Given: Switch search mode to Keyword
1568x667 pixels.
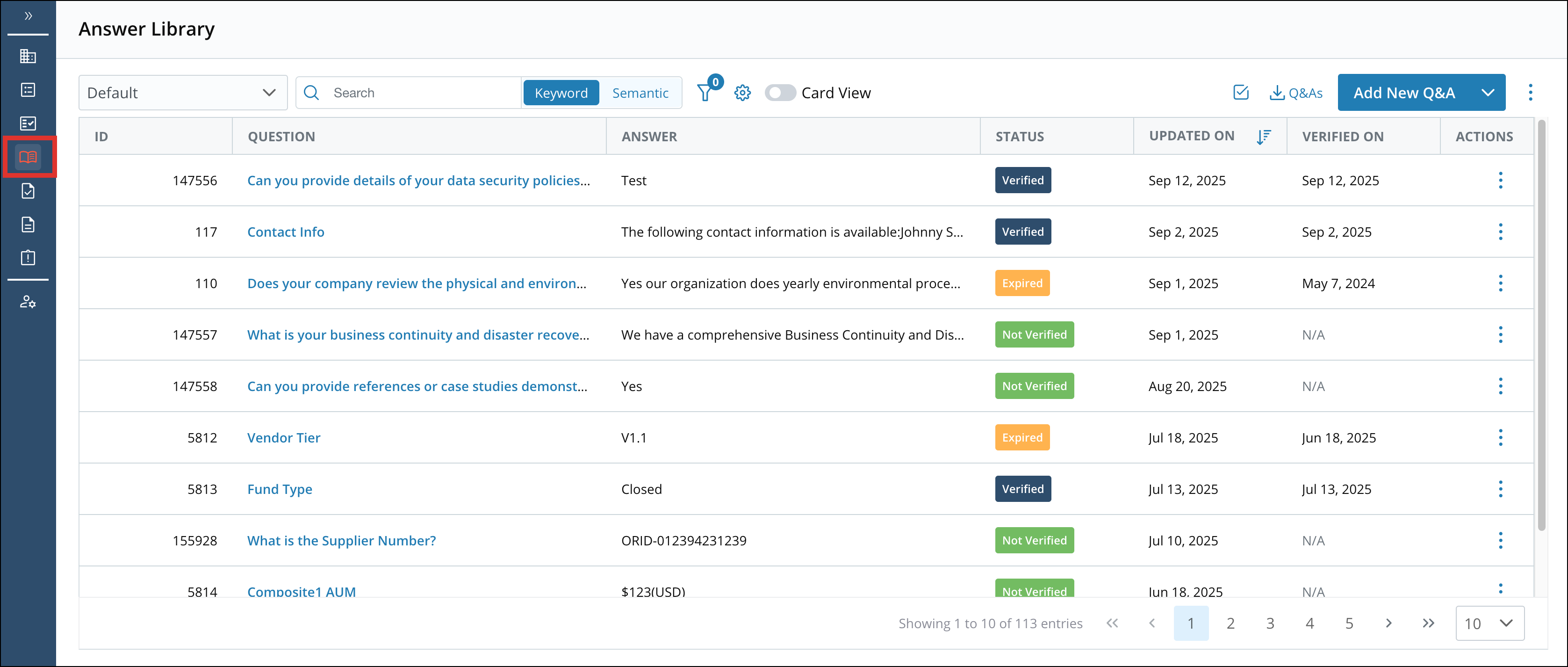Looking at the screenshot, I should click(561, 93).
